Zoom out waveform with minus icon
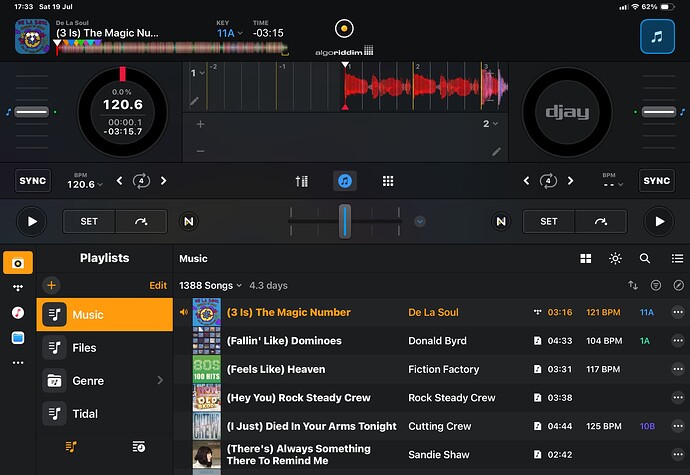This screenshot has width=690, height=475. point(200,151)
